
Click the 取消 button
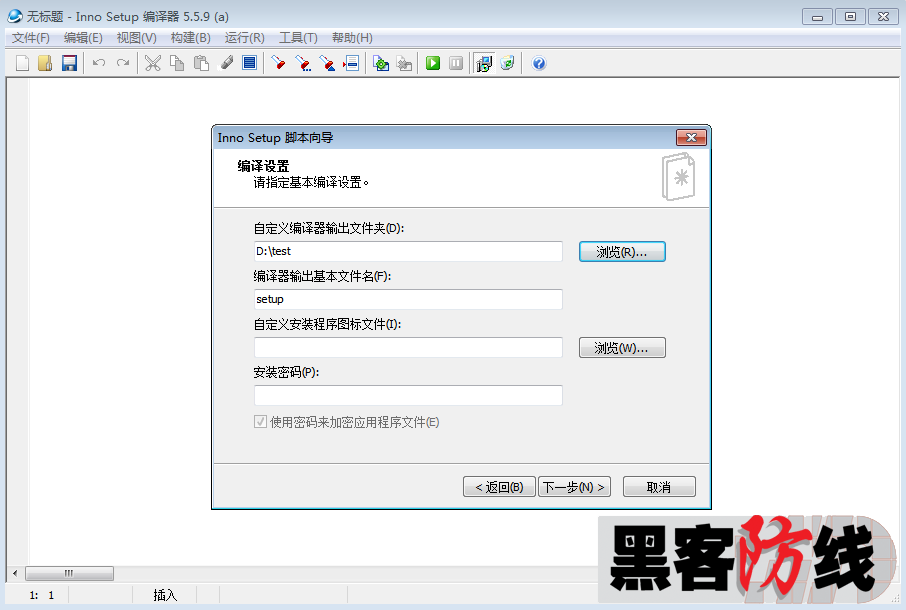point(659,487)
